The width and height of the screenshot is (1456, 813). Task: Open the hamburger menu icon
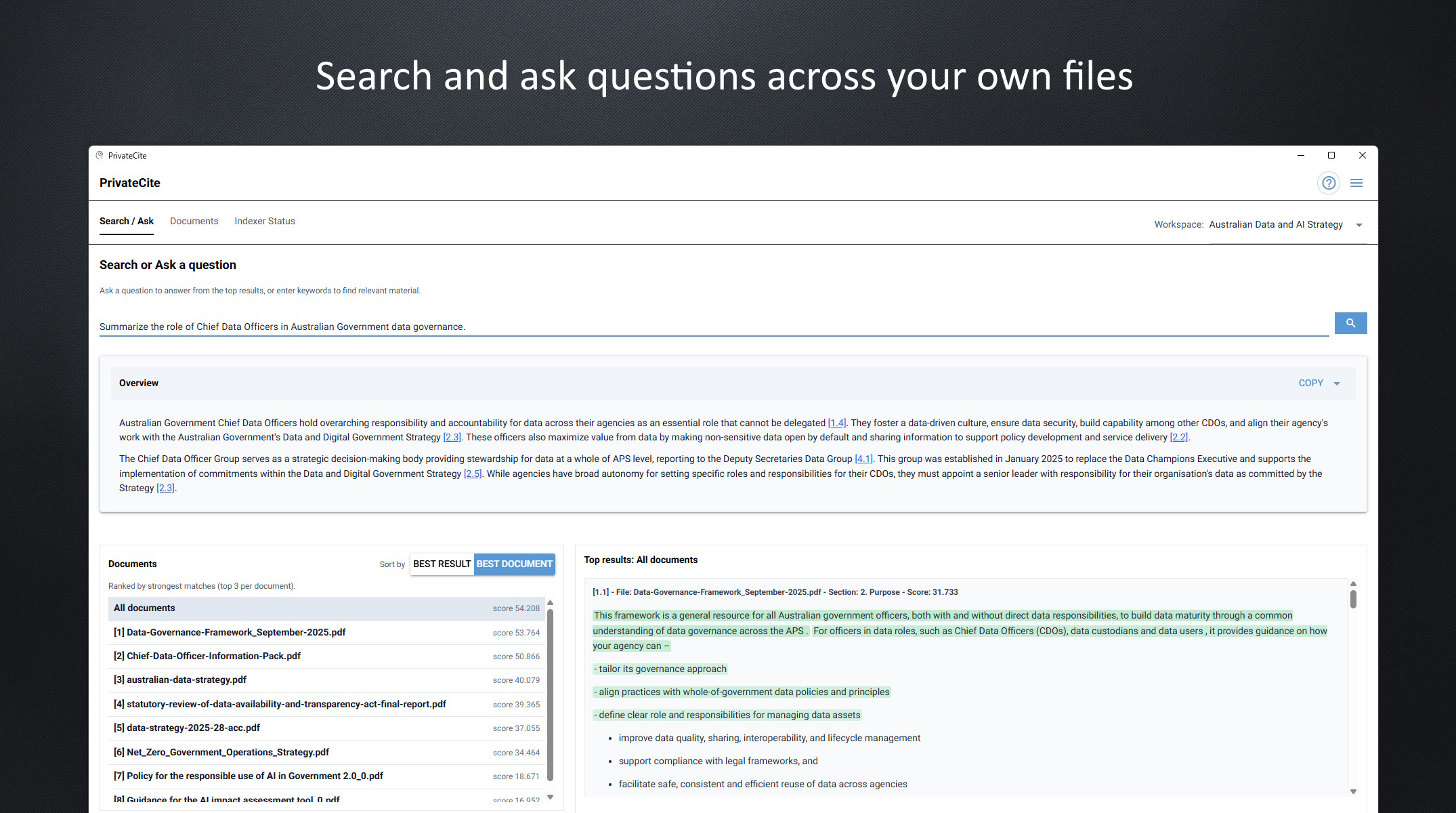click(1356, 183)
